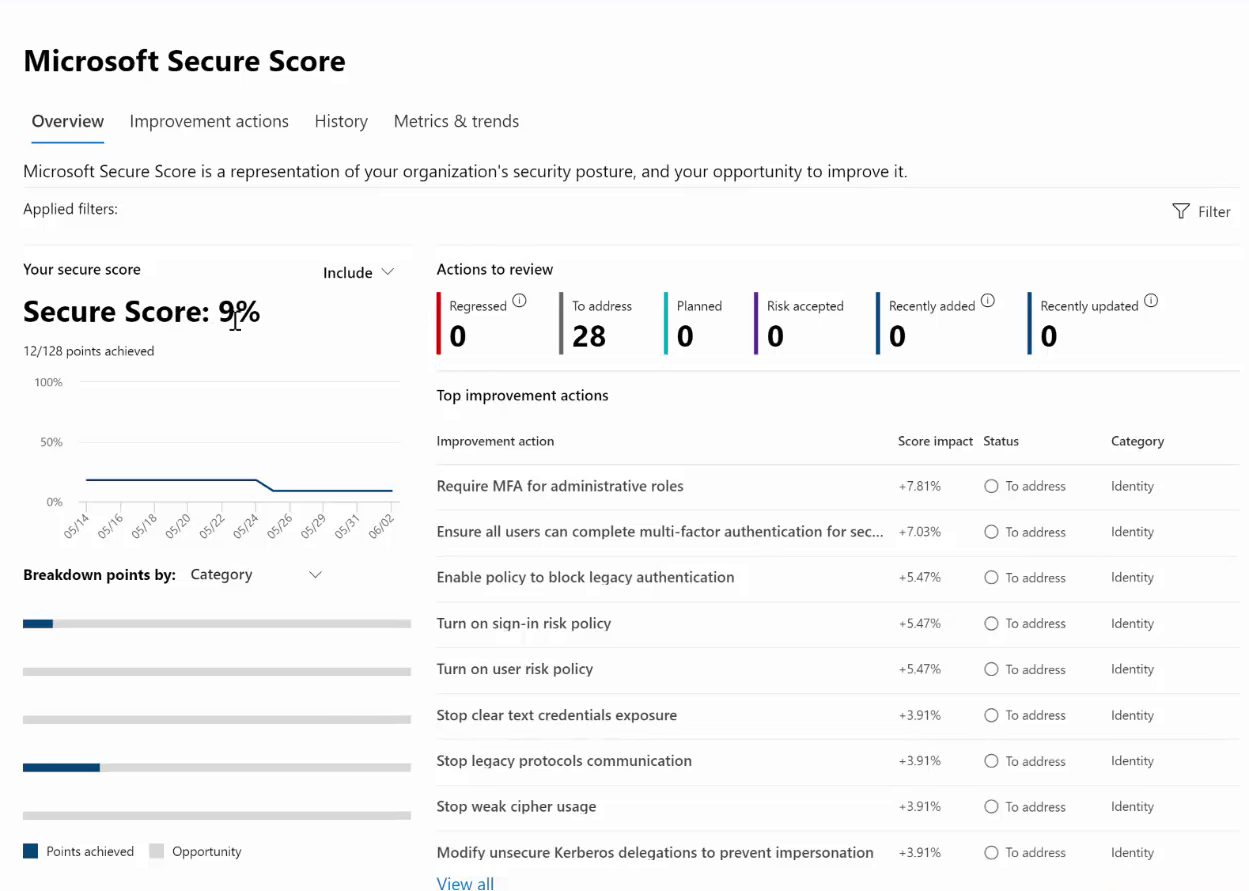Click View all improvement actions link
1249x891 pixels.
pyautogui.click(x=465, y=883)
